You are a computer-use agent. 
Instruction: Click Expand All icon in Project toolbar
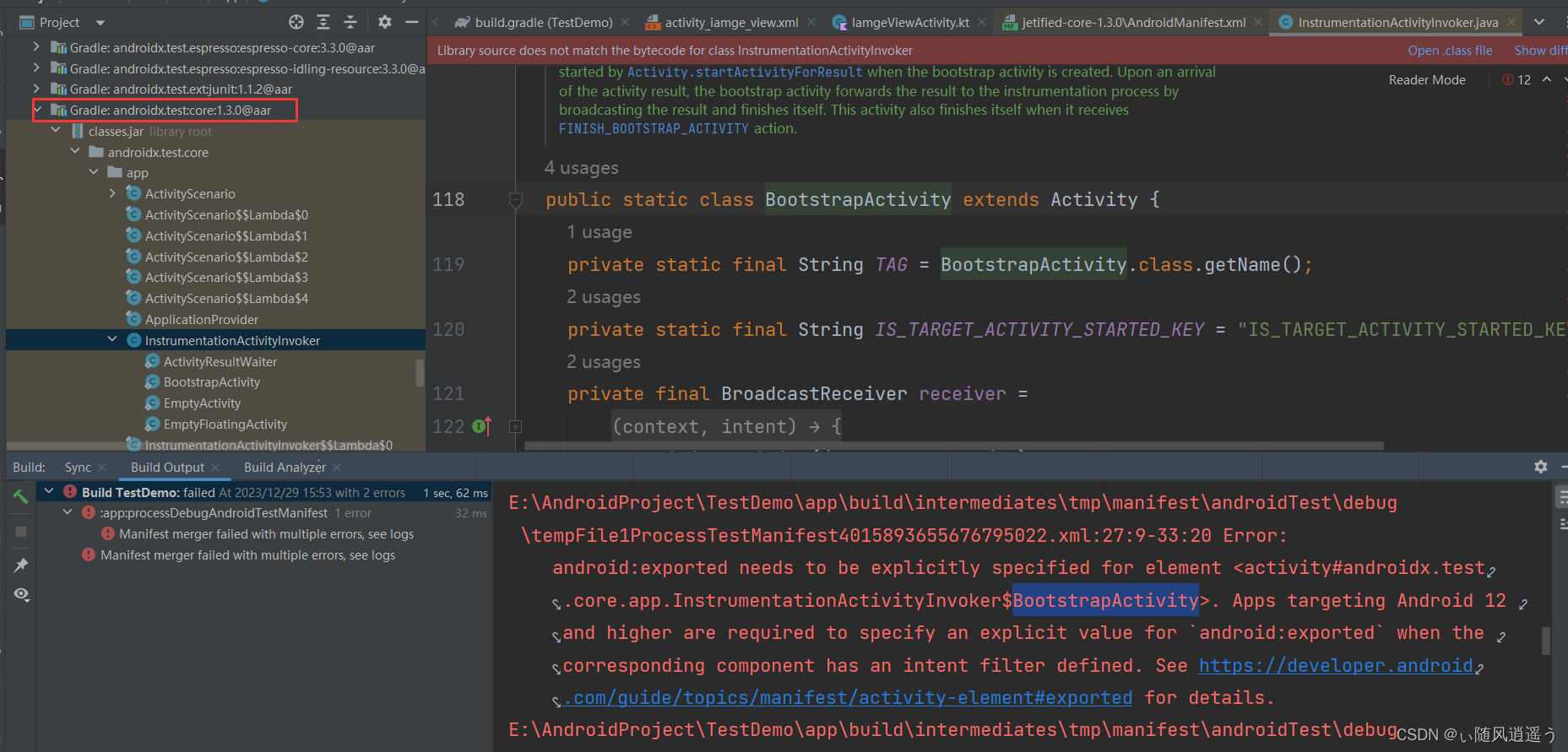pyautogui.click(x=323, y=22)
